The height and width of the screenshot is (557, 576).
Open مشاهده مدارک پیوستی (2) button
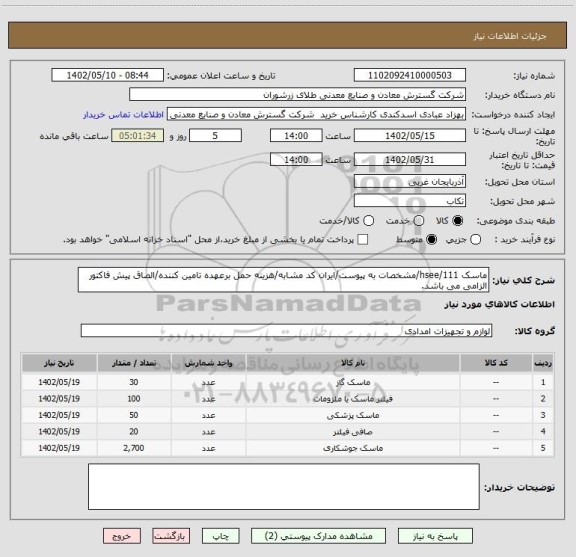318,536
